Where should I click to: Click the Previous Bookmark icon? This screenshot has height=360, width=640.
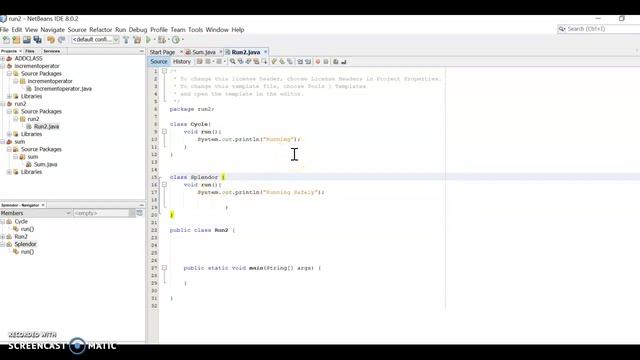coord(274,62)
